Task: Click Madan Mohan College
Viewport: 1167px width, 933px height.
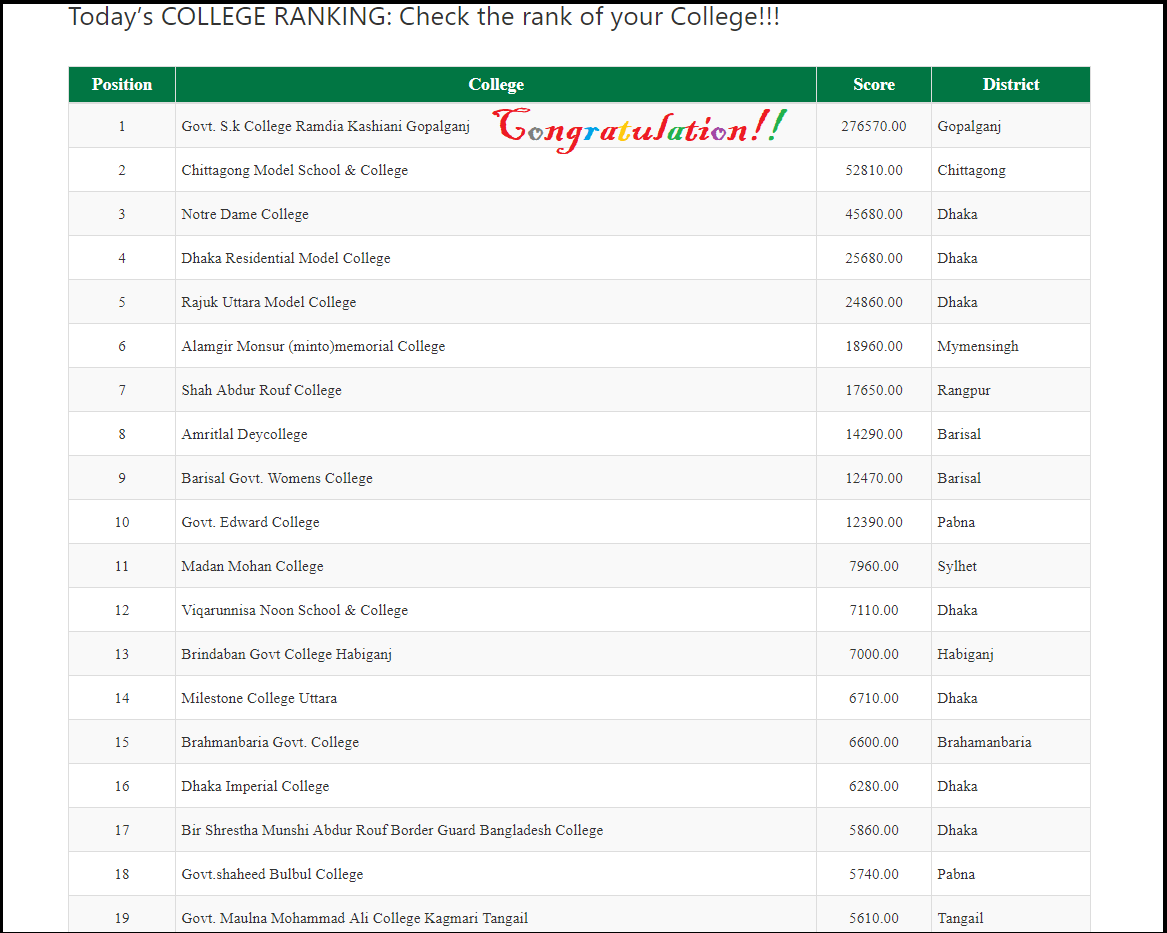Action: [x=252, y=566]
